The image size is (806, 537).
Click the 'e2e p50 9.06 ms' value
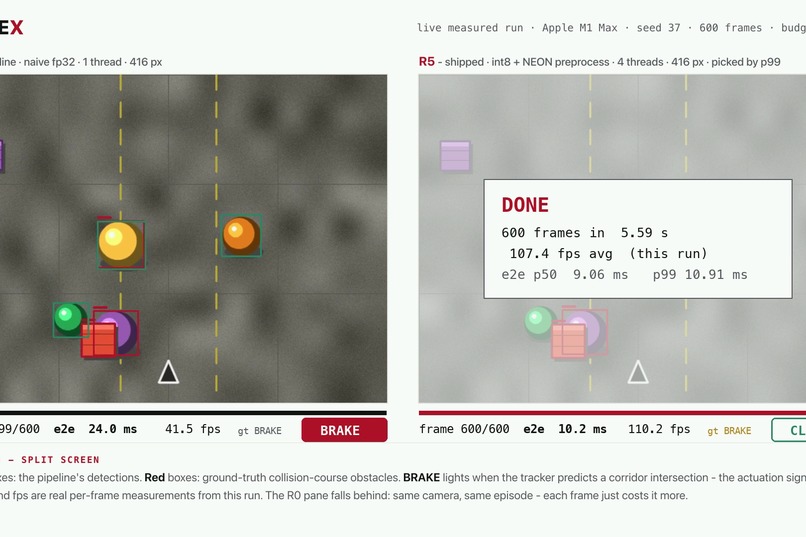click(x=564, y=274)
